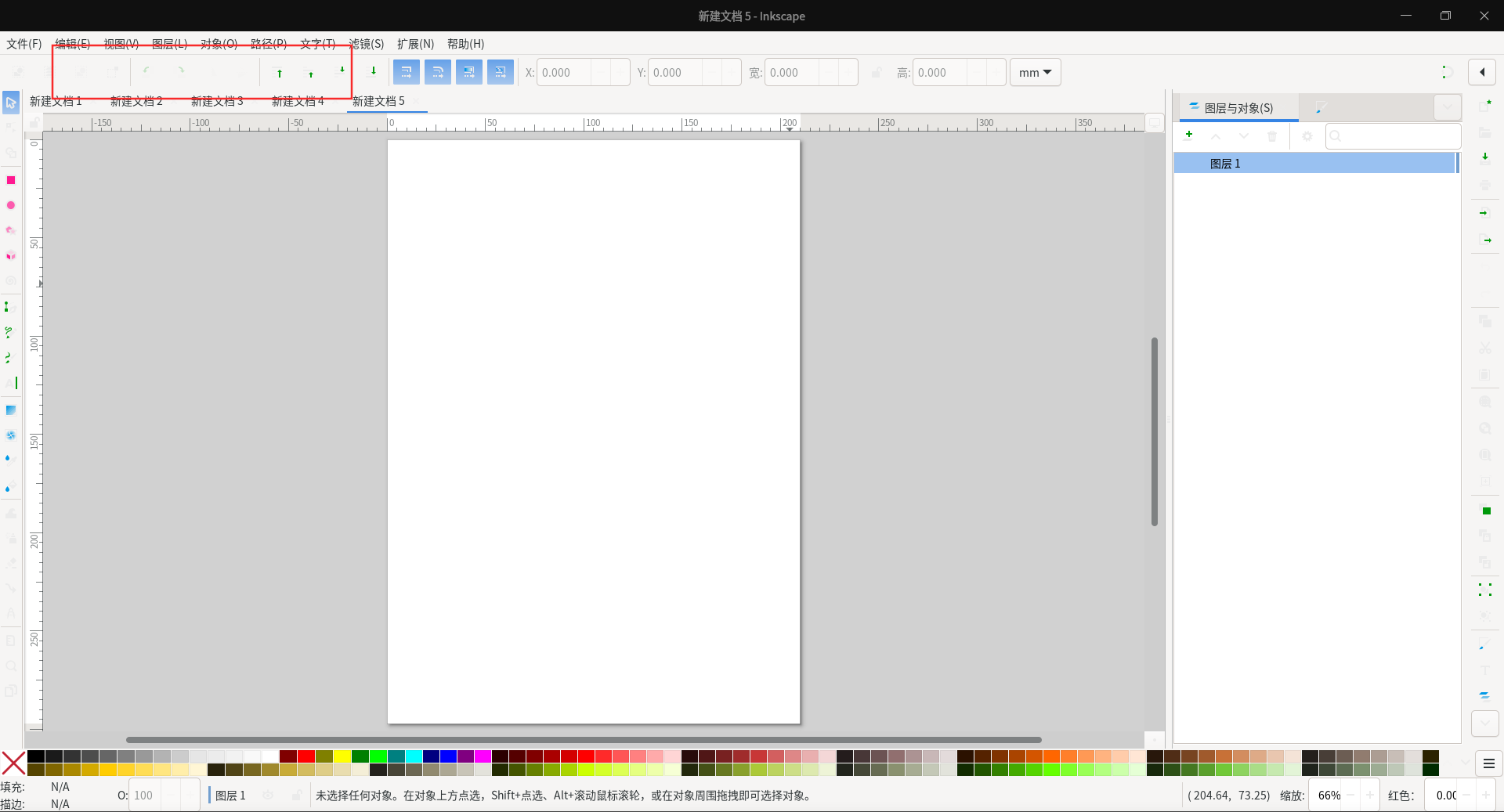The width and height of the screenshot is (1504, 812).
Task: Open the 扩展(N) menu
Action: tap(416, 44)
